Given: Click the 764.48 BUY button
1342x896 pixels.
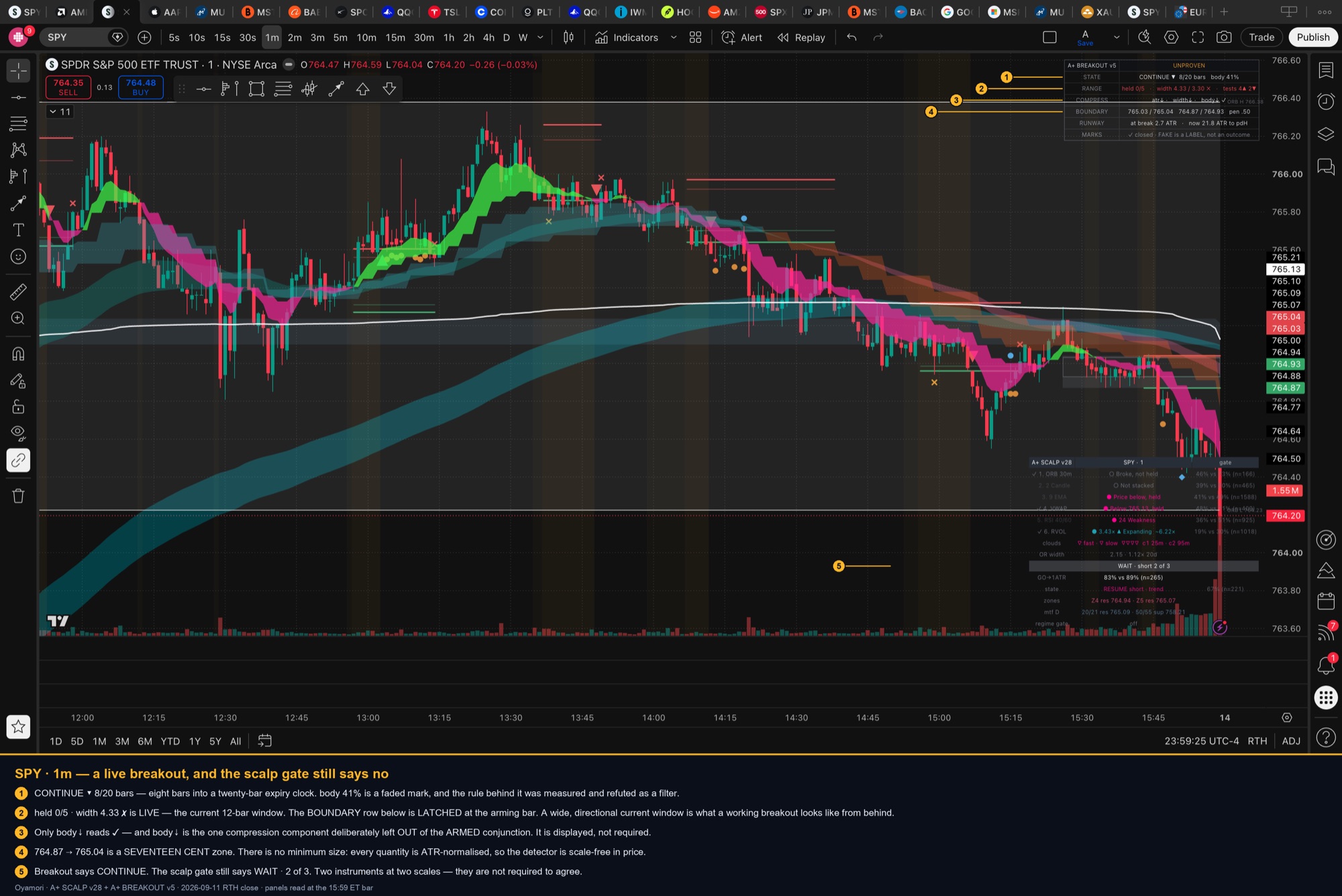Looking at the screenshot, I should tap(141, 87).
